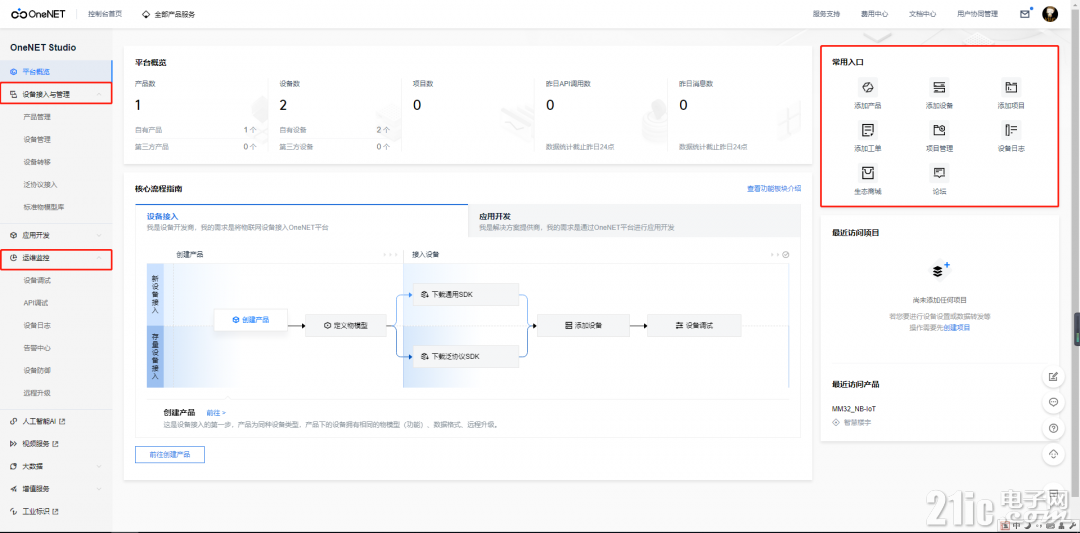Click the 第三方设备 count row
1080x533 pixels.
click(x=335, y=147)
